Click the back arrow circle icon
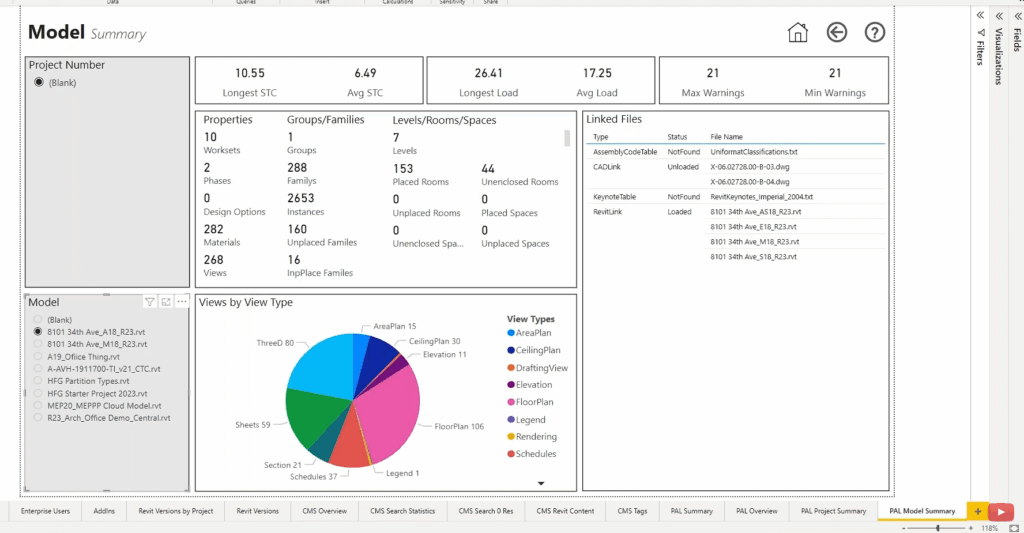 (837, 32)
